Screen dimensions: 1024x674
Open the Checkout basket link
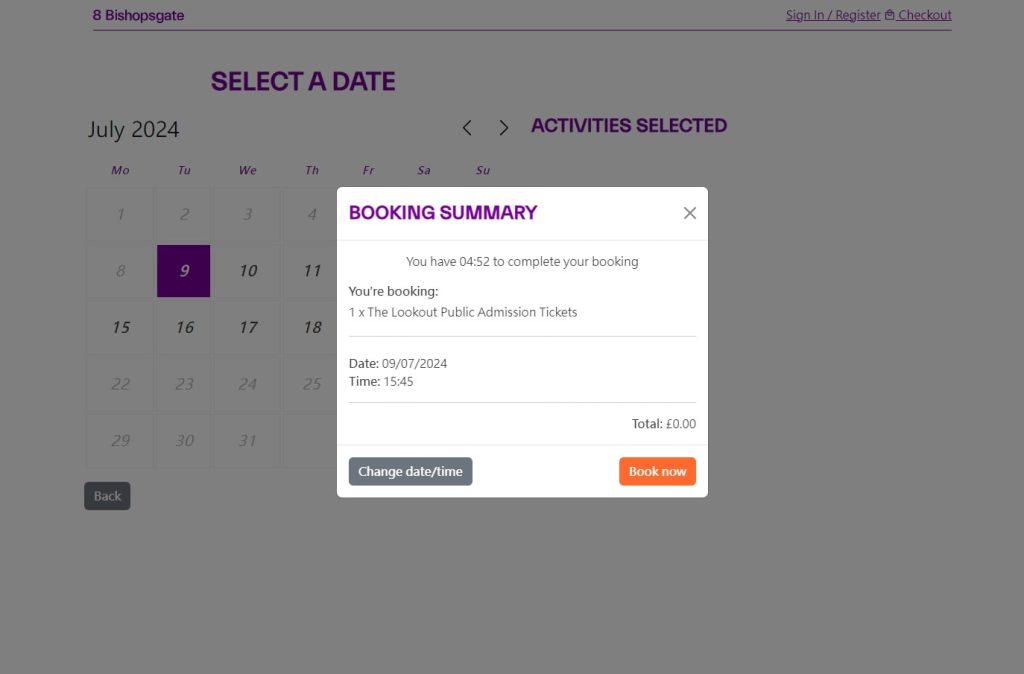coord(918,15)
